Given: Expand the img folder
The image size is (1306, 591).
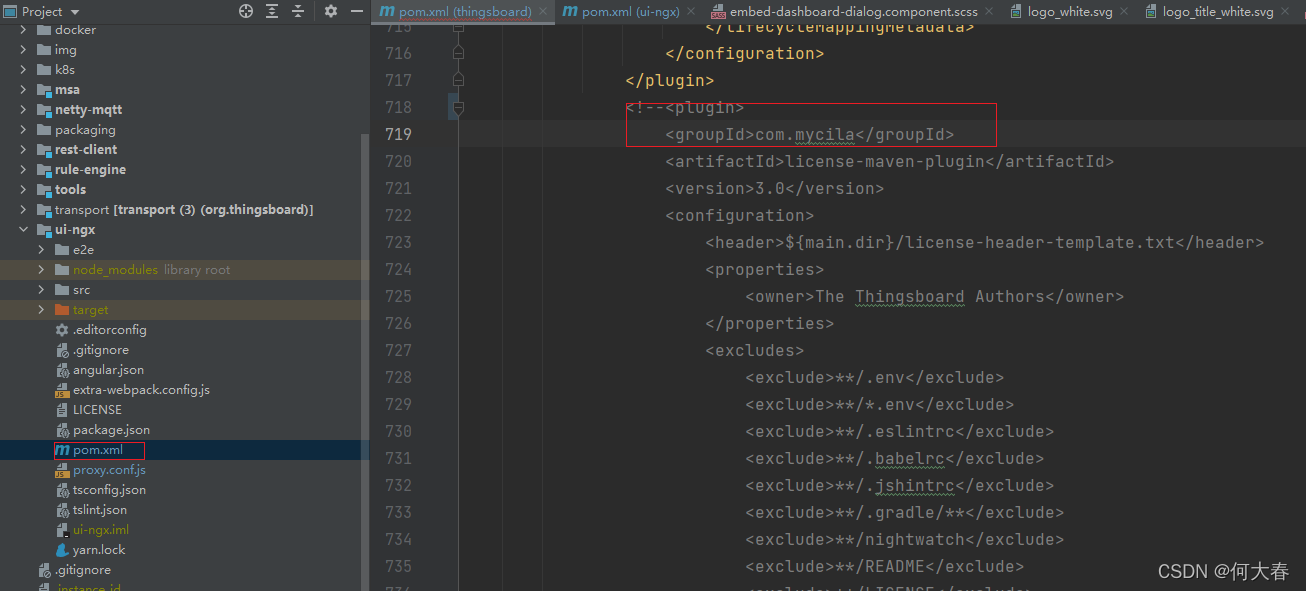Looking at the screenshot, I should (24, 50).
